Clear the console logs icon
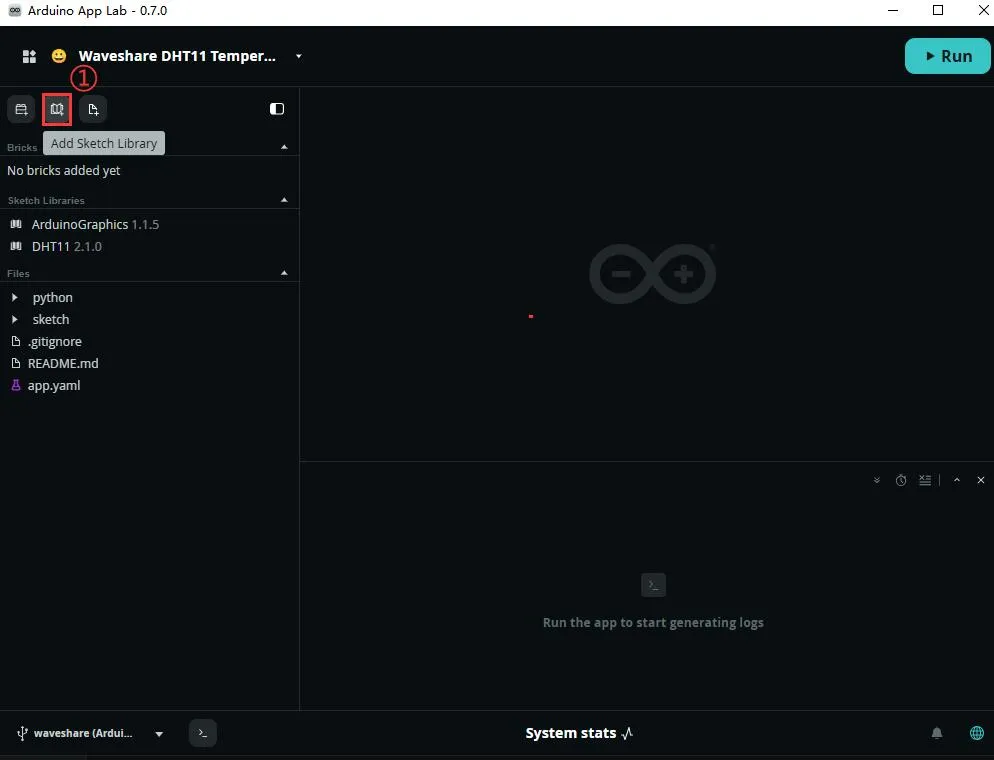 (925, 480)
